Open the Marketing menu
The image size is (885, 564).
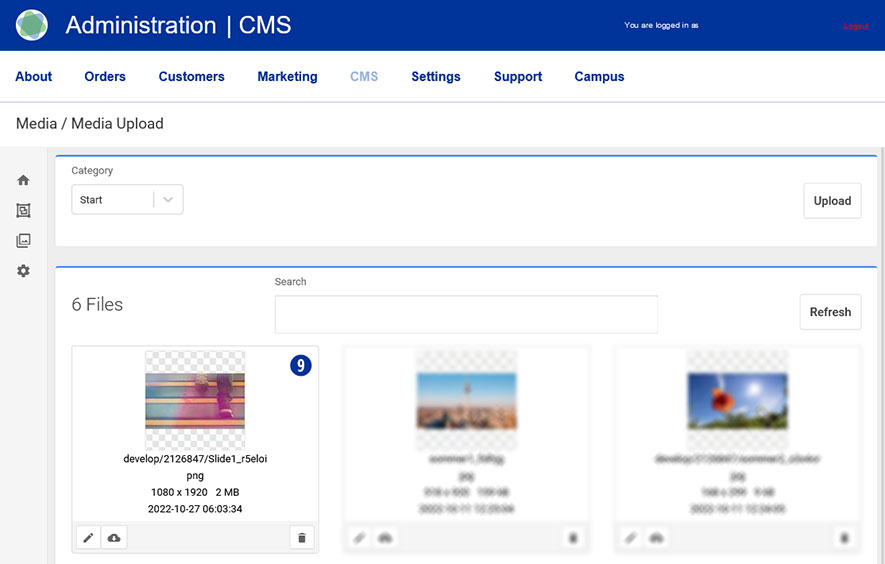pos(287,76)
